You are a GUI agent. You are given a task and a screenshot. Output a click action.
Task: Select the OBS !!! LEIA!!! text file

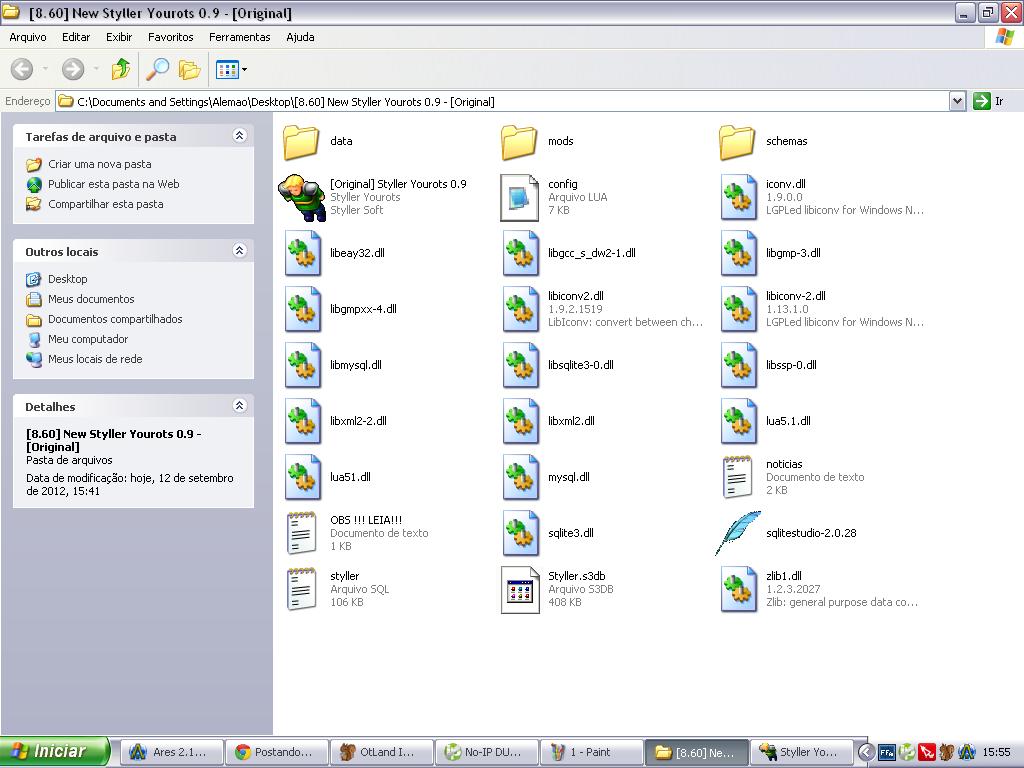[x=357, y=534]
